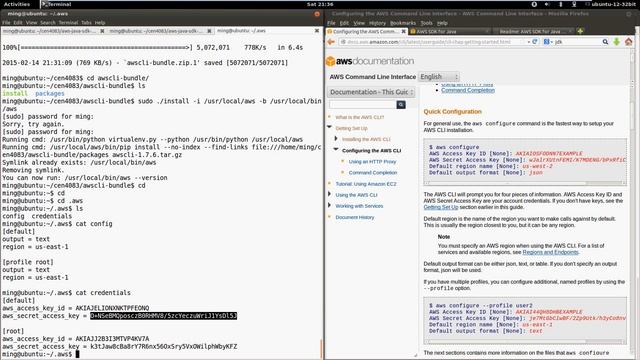Expand 'Installing the AWS CLI' in sidebar
The image size is (640, 360).
(x=336, y=139)
